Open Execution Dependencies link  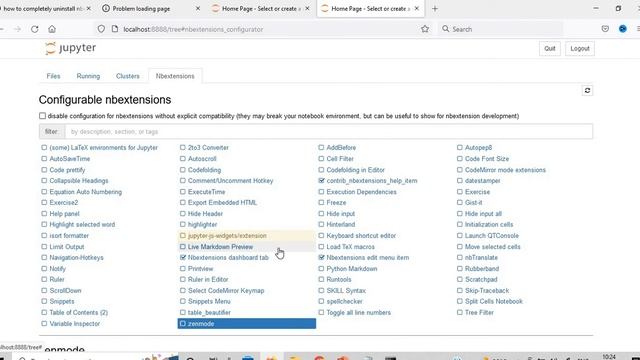pos(361,192)
